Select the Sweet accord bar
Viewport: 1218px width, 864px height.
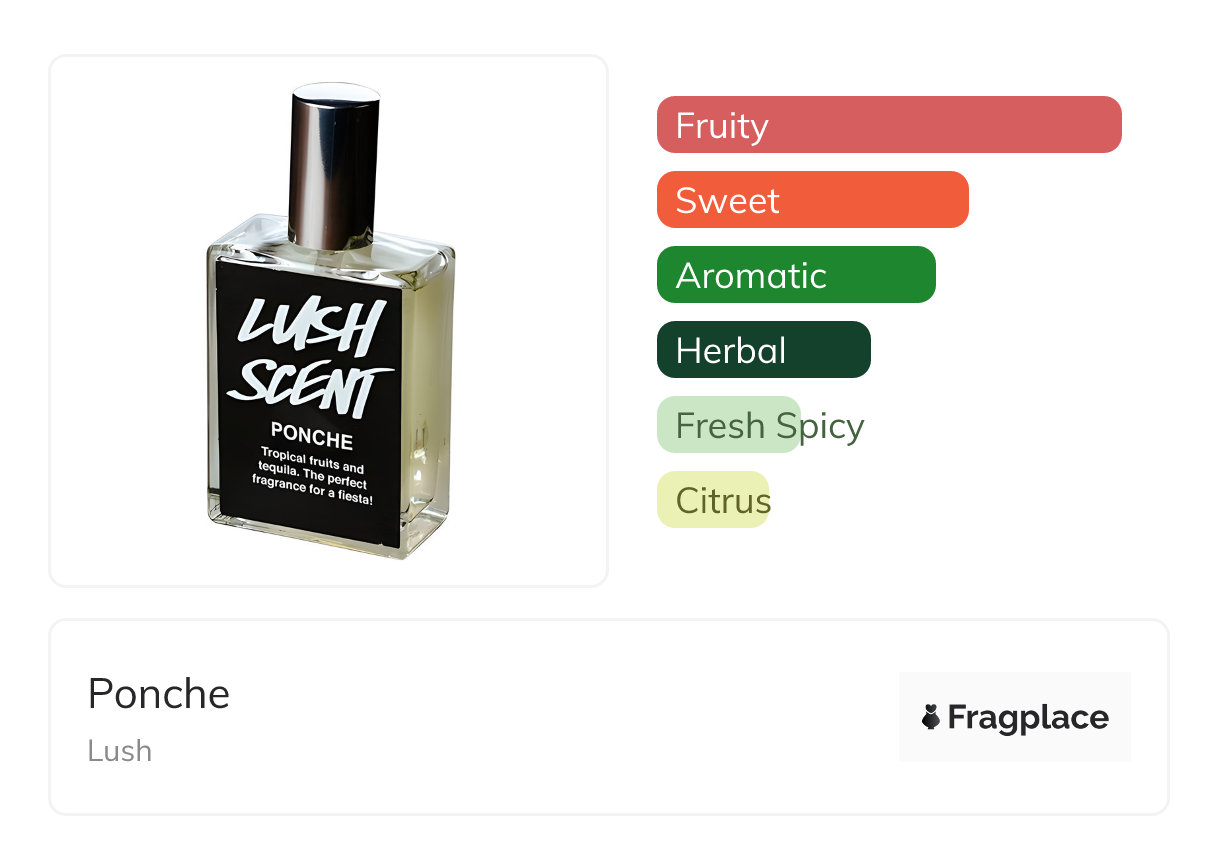pyautogui.click(x=812, y=200)
